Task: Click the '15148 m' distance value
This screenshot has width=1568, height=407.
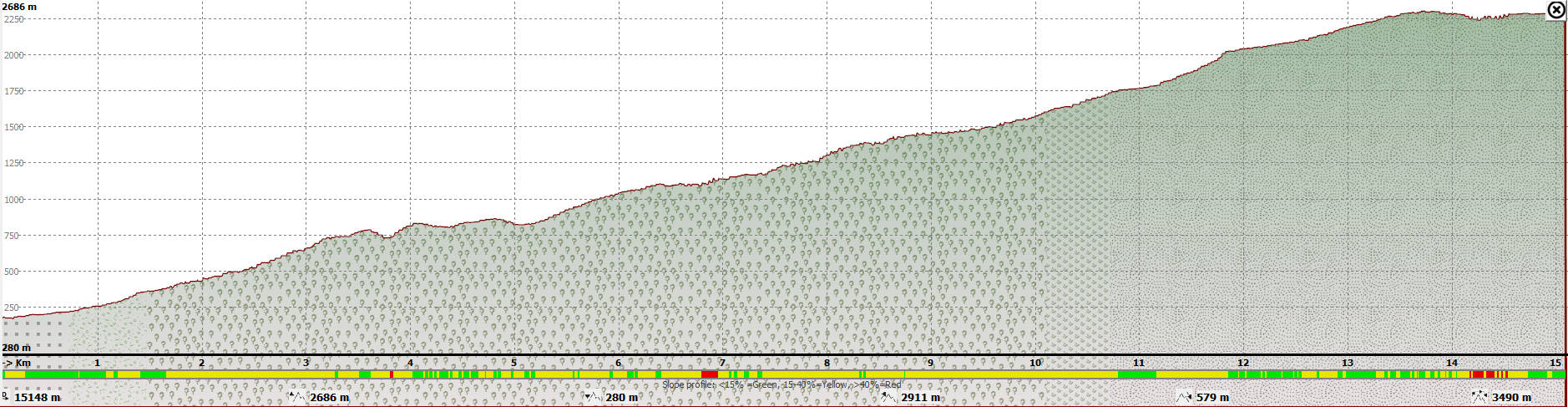Action: (x=38, y=398)
